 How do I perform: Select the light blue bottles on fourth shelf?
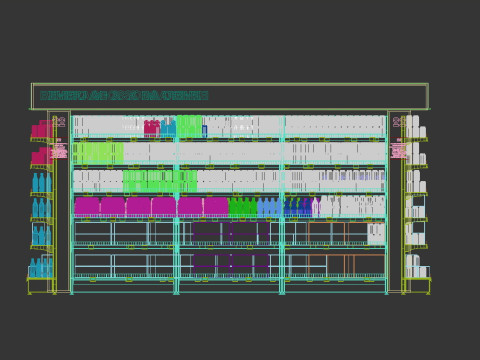(270, 207)
